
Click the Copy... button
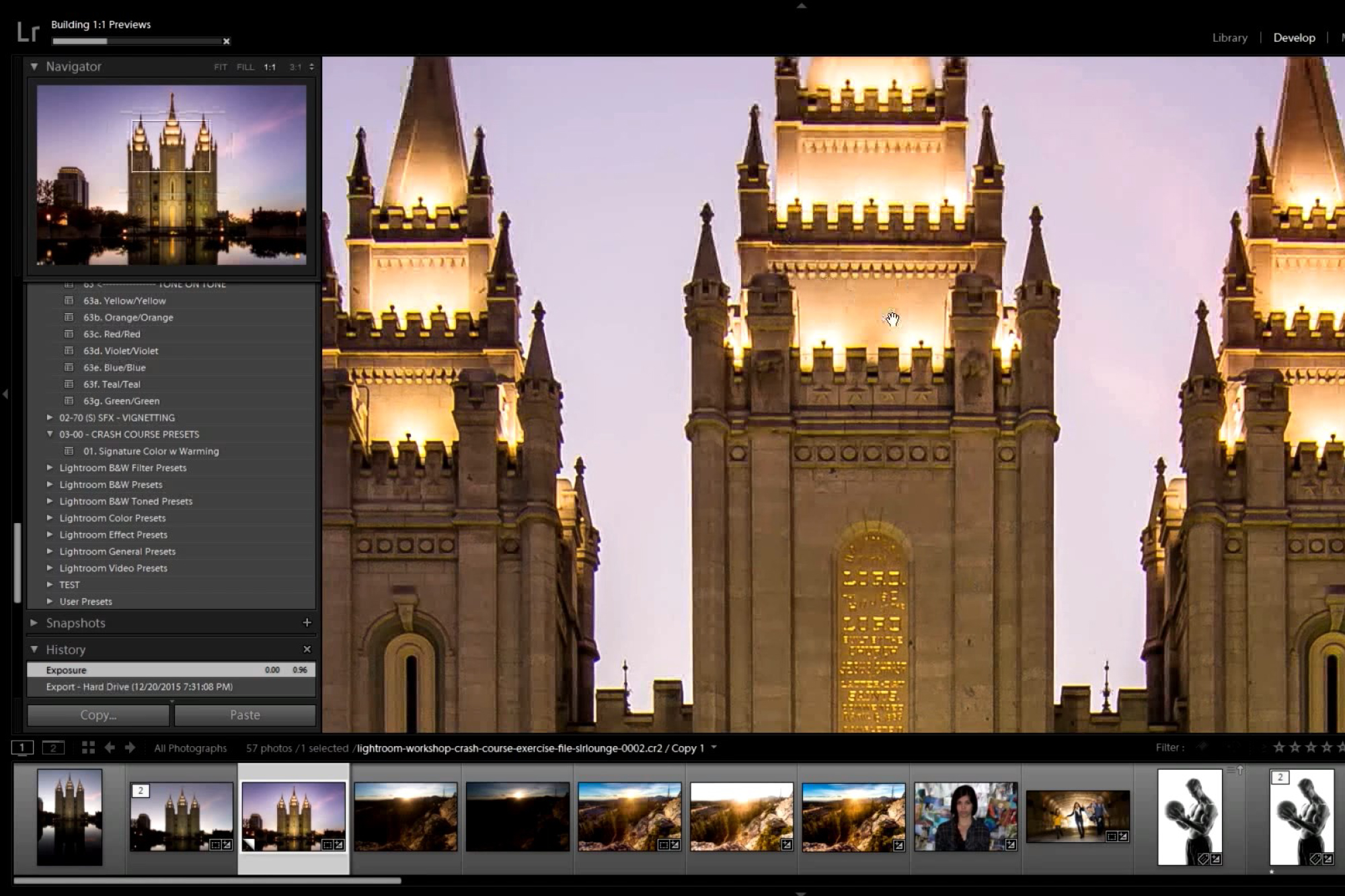pyautogui.click(x=98, y=715)
